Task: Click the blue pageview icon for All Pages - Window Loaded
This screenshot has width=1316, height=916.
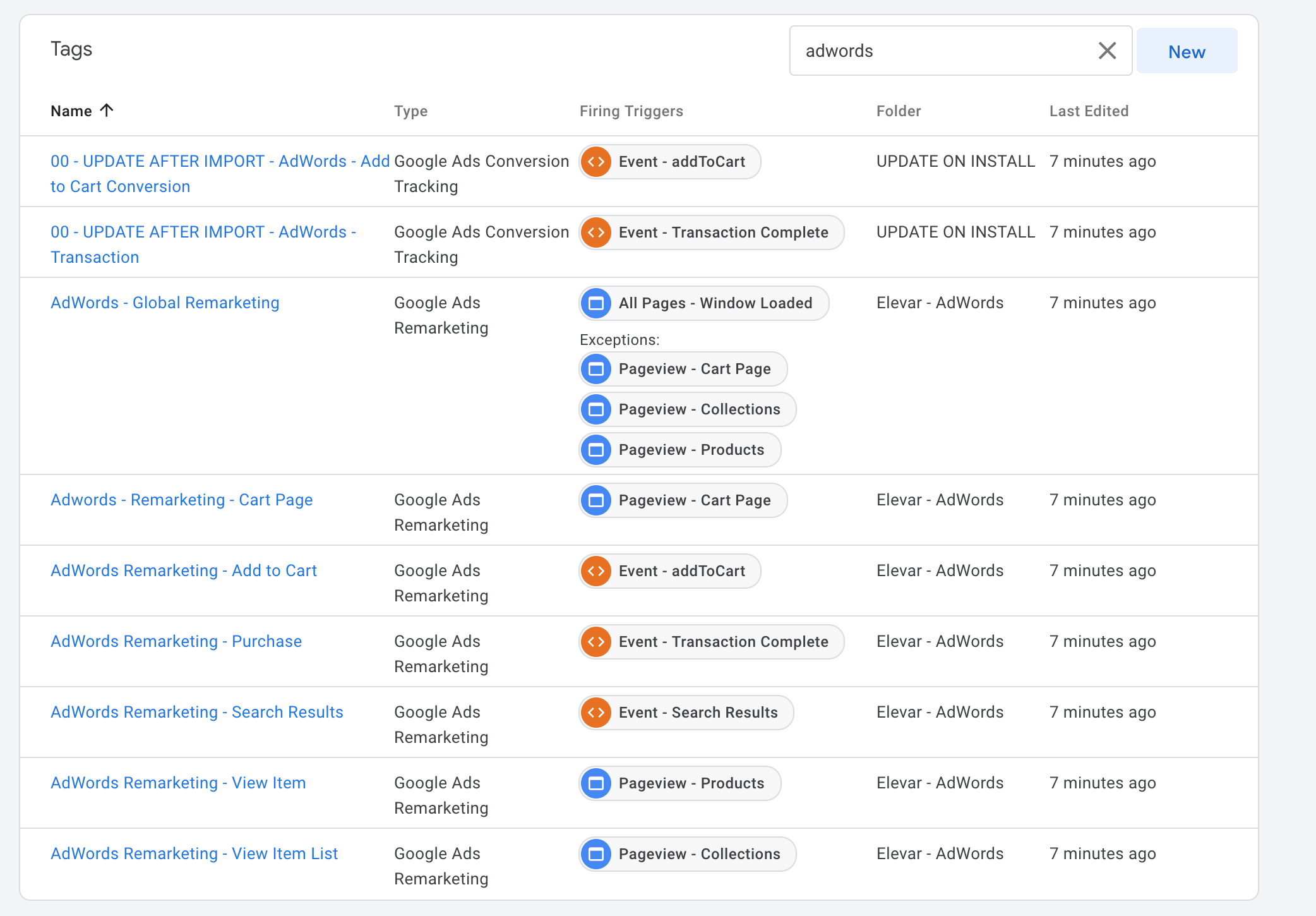Action: pos(596,303)
